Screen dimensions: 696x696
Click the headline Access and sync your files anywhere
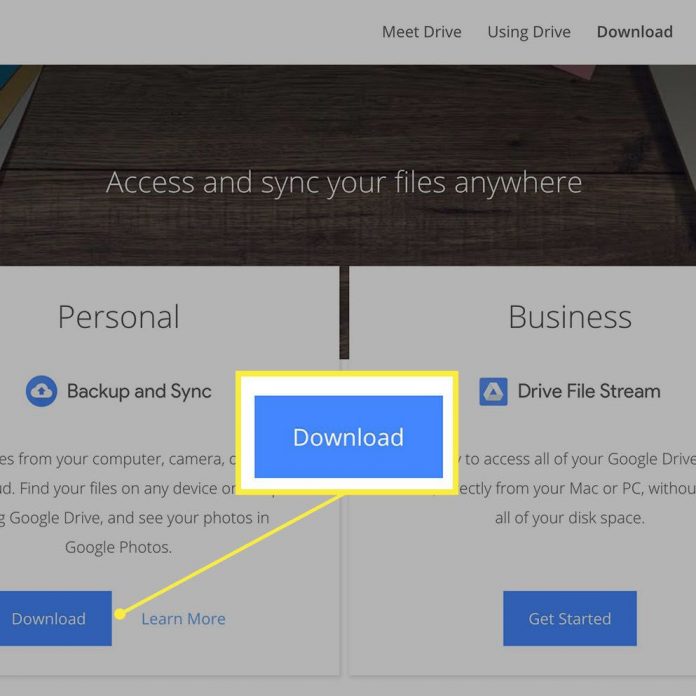[344, 183]
